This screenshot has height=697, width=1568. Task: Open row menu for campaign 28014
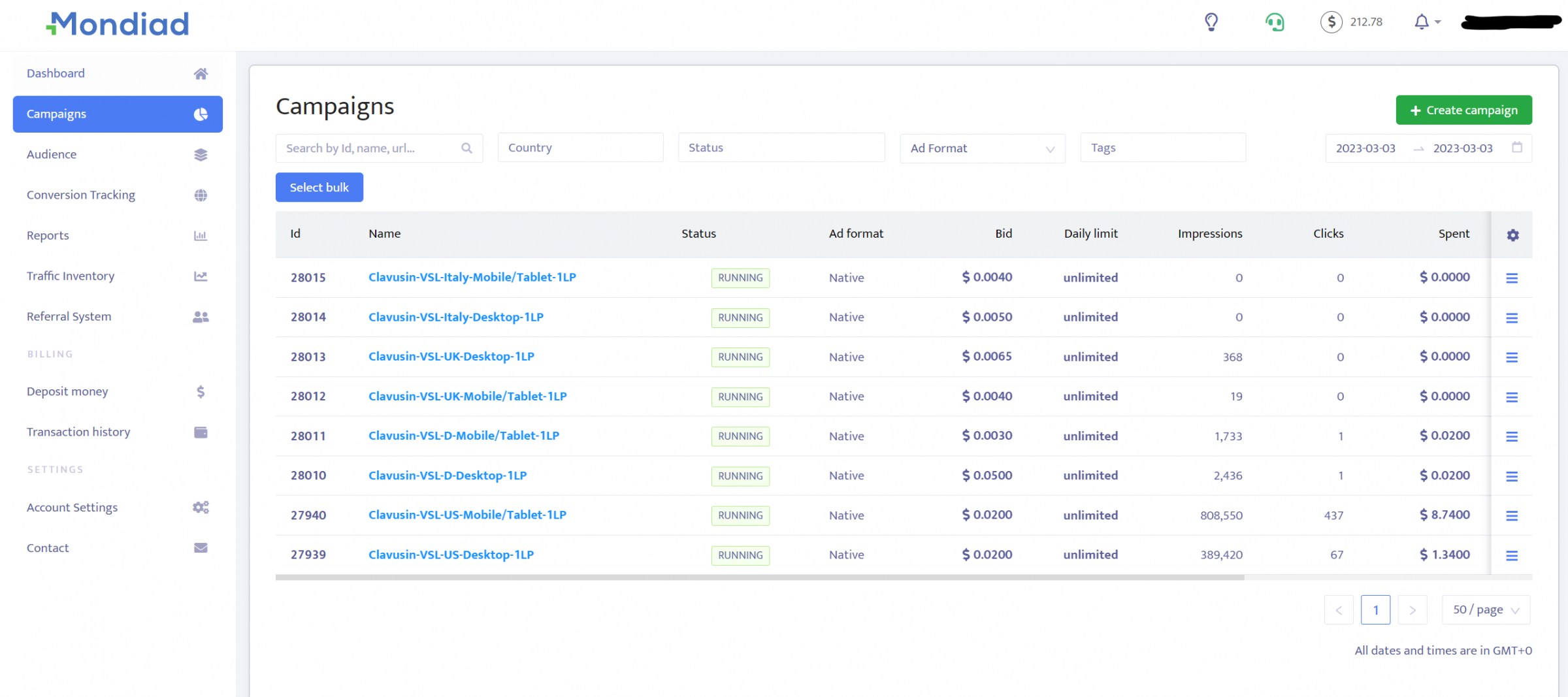click(1512, 318)
